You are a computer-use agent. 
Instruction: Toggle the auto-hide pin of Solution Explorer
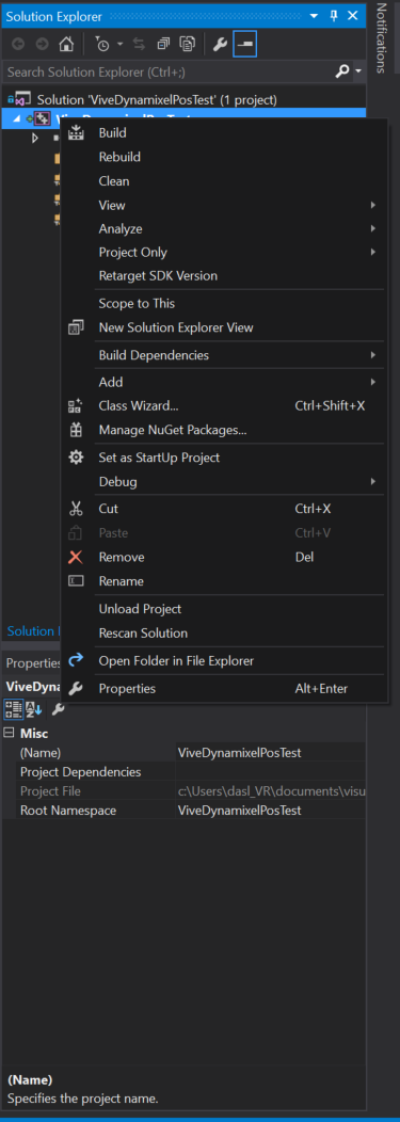(x=333, y=16)
